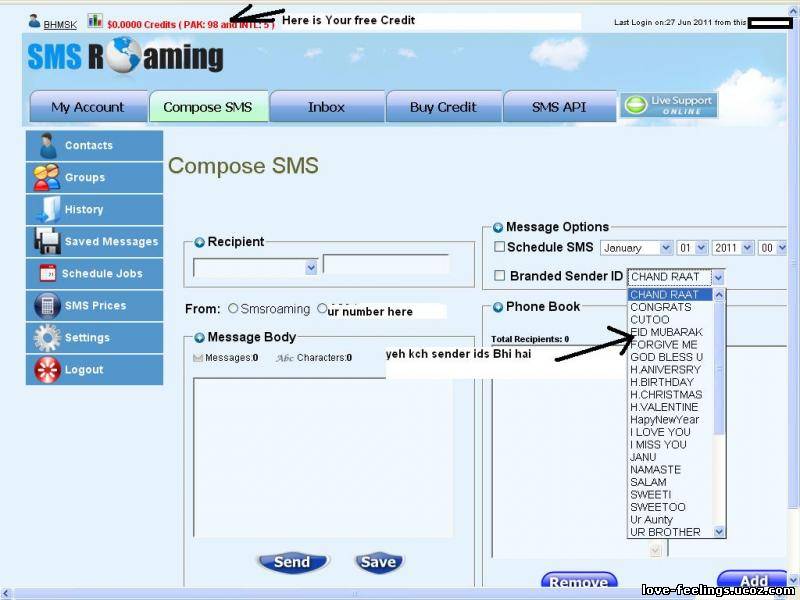This screenshot has width=800, height=600.
Task: Open the SMS API tab
Action: 559,107
